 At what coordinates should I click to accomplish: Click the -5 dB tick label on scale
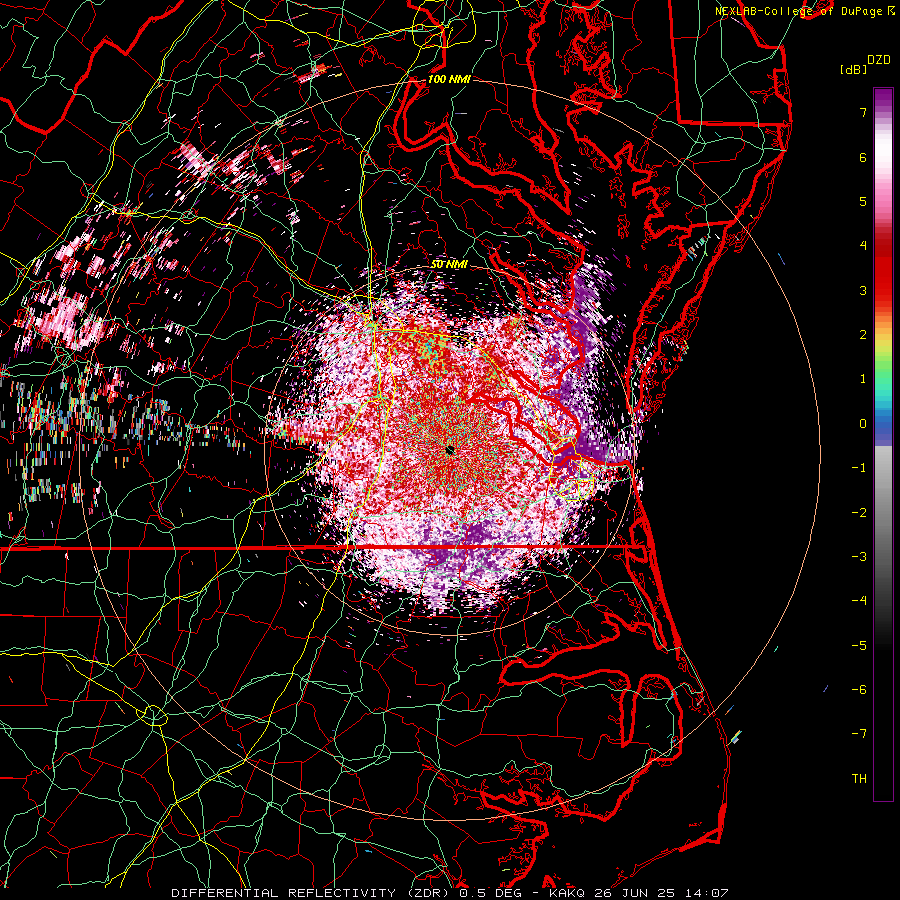pyautogui.click(x=859, y=645)
